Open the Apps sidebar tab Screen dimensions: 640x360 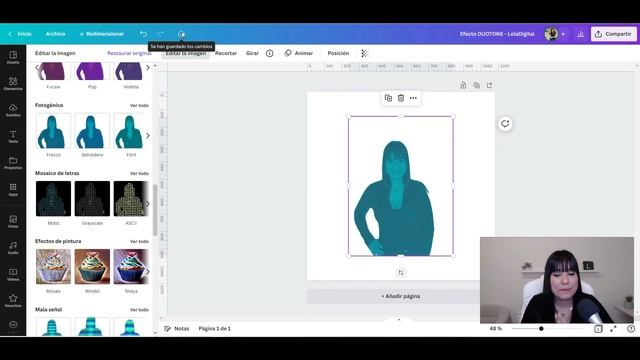point(13,190)
